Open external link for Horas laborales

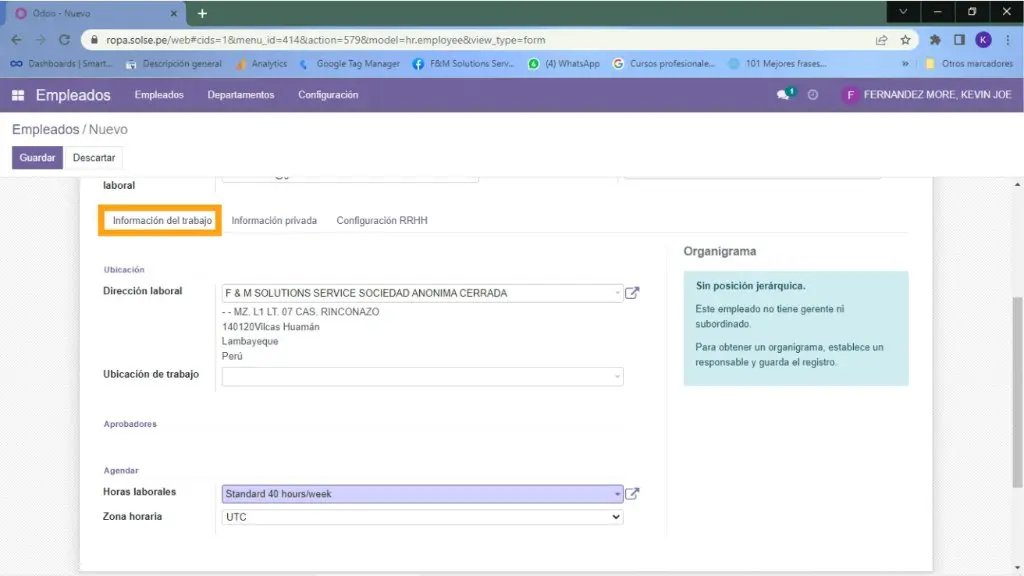pyautogui.click(x=632, y=493)
